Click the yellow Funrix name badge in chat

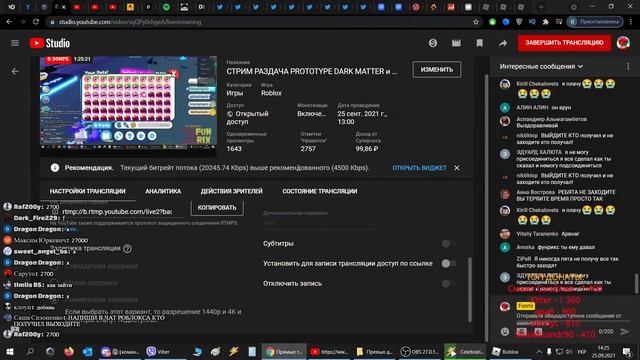pos(525,306)
